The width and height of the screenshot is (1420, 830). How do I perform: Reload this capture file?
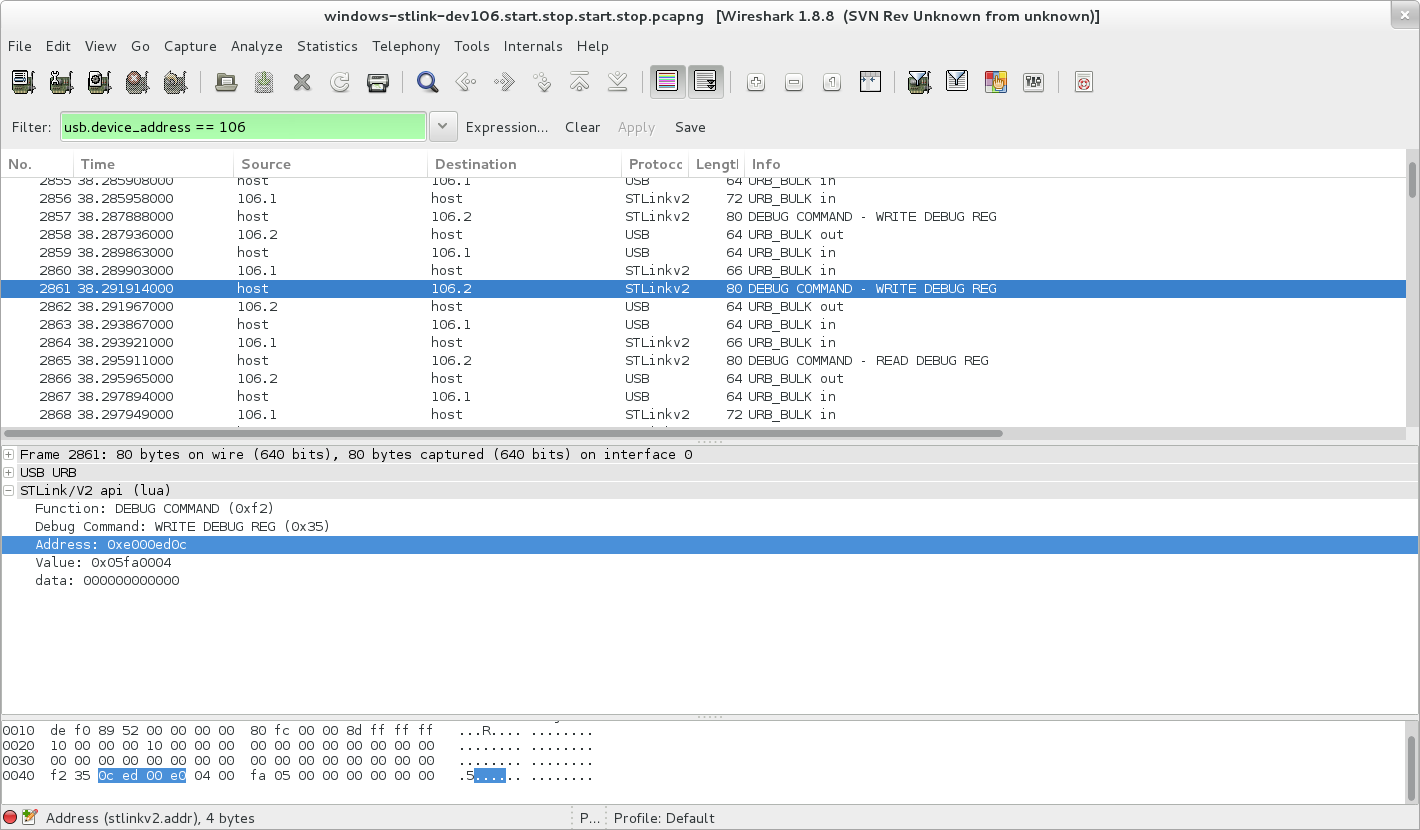340,82
